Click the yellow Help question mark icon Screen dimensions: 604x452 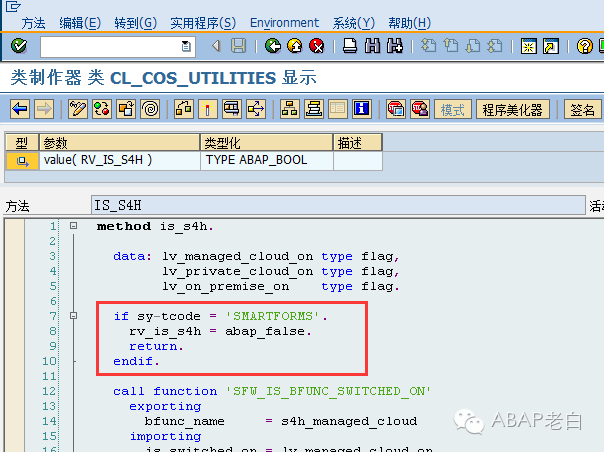coord(584,46)
